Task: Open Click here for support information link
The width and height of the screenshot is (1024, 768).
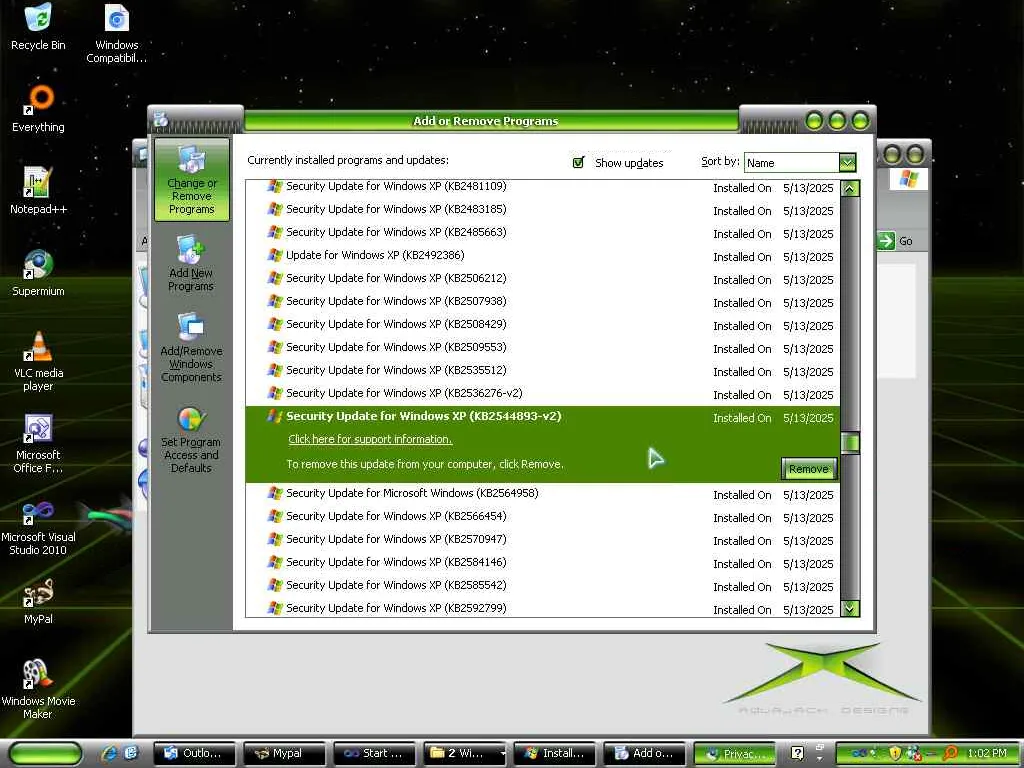Action: pyautogui.click(x=370, y=440)
